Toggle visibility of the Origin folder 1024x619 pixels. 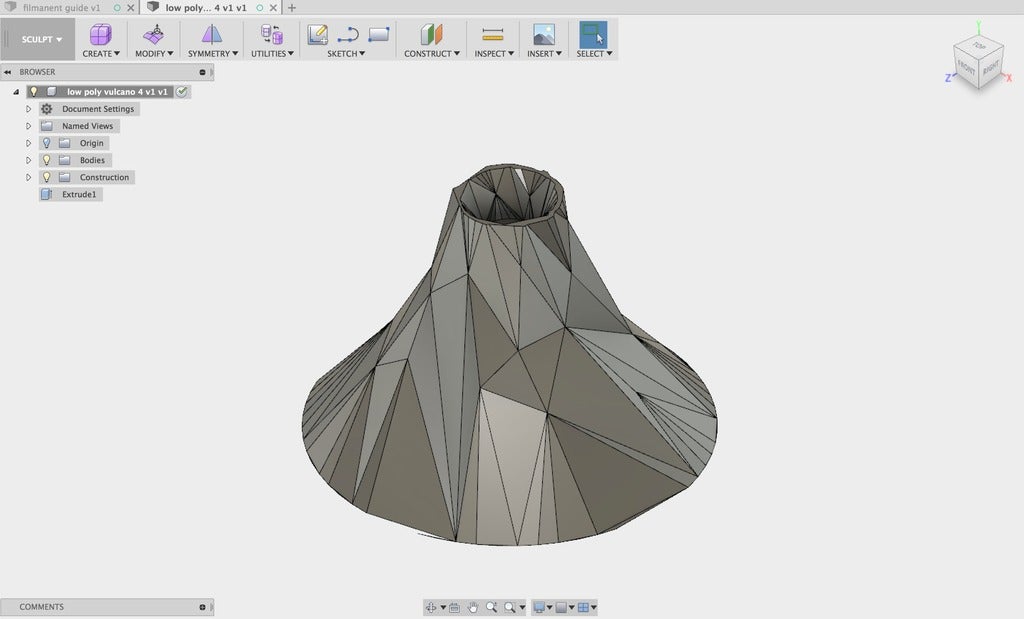[x=46, y=143]
